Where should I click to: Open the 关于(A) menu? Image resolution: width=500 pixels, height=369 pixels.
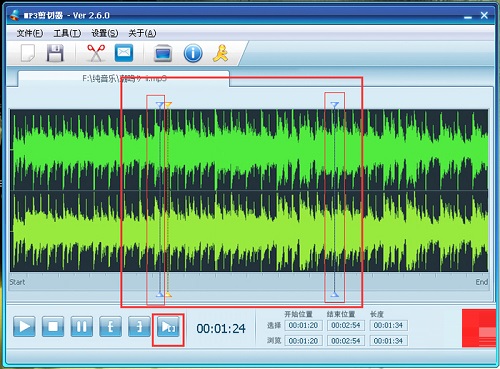[142, 33]
